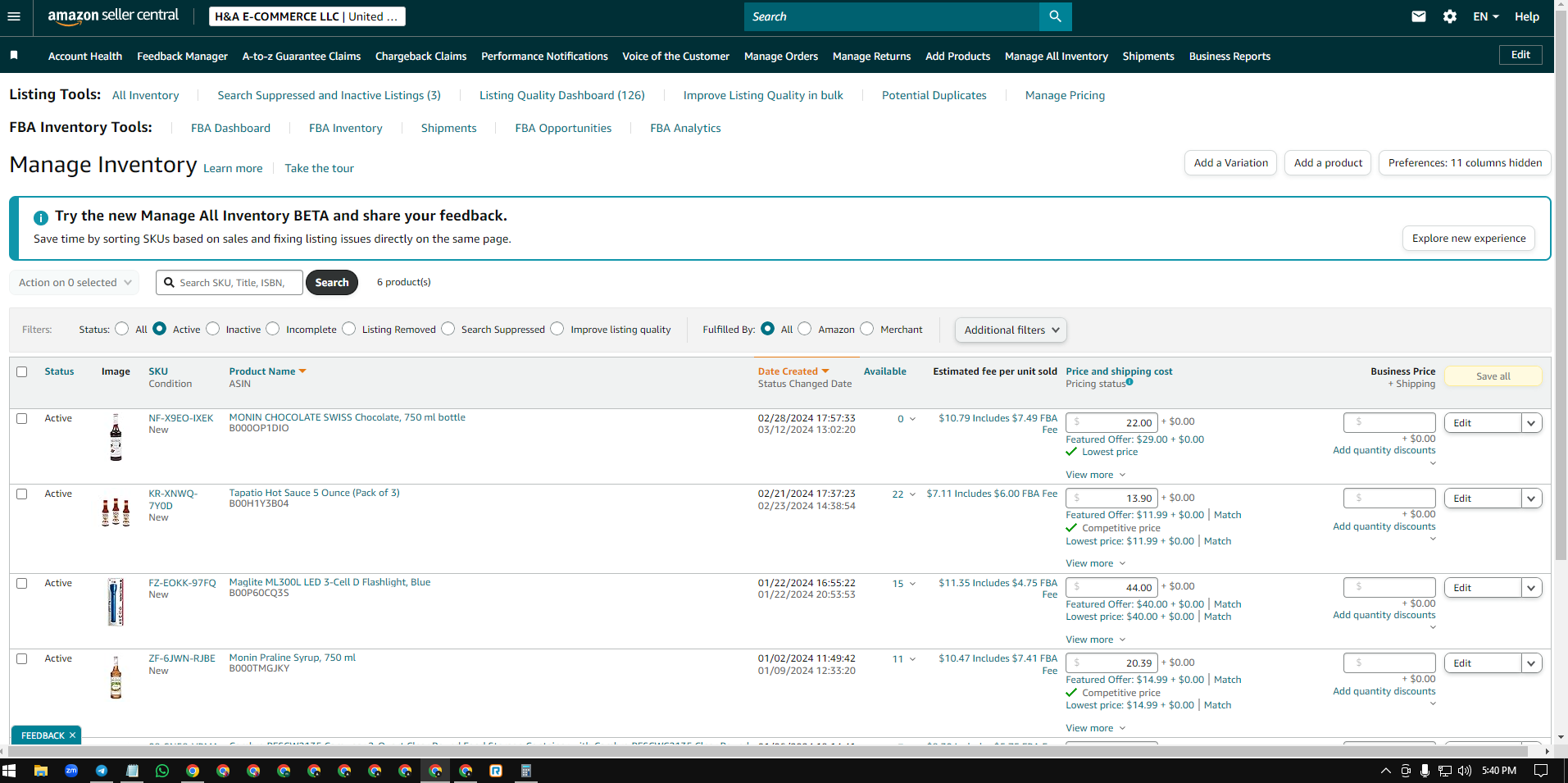Go to the FBA Dashboard tool
Image resolution: width=1568 pixels, height=783 pixels.
point(230,128)
